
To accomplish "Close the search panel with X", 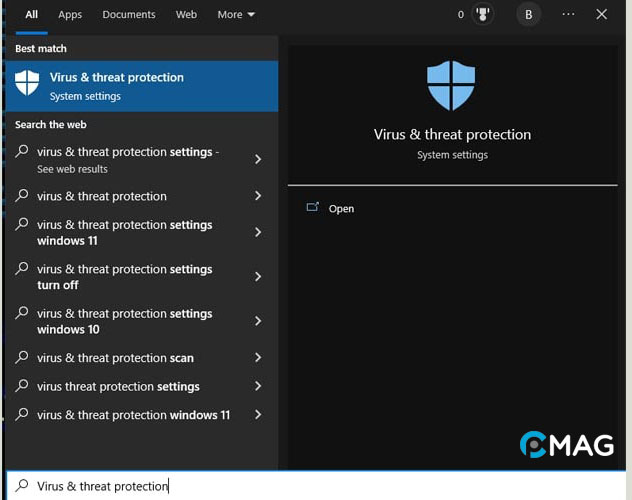I will tap(601, 15).
